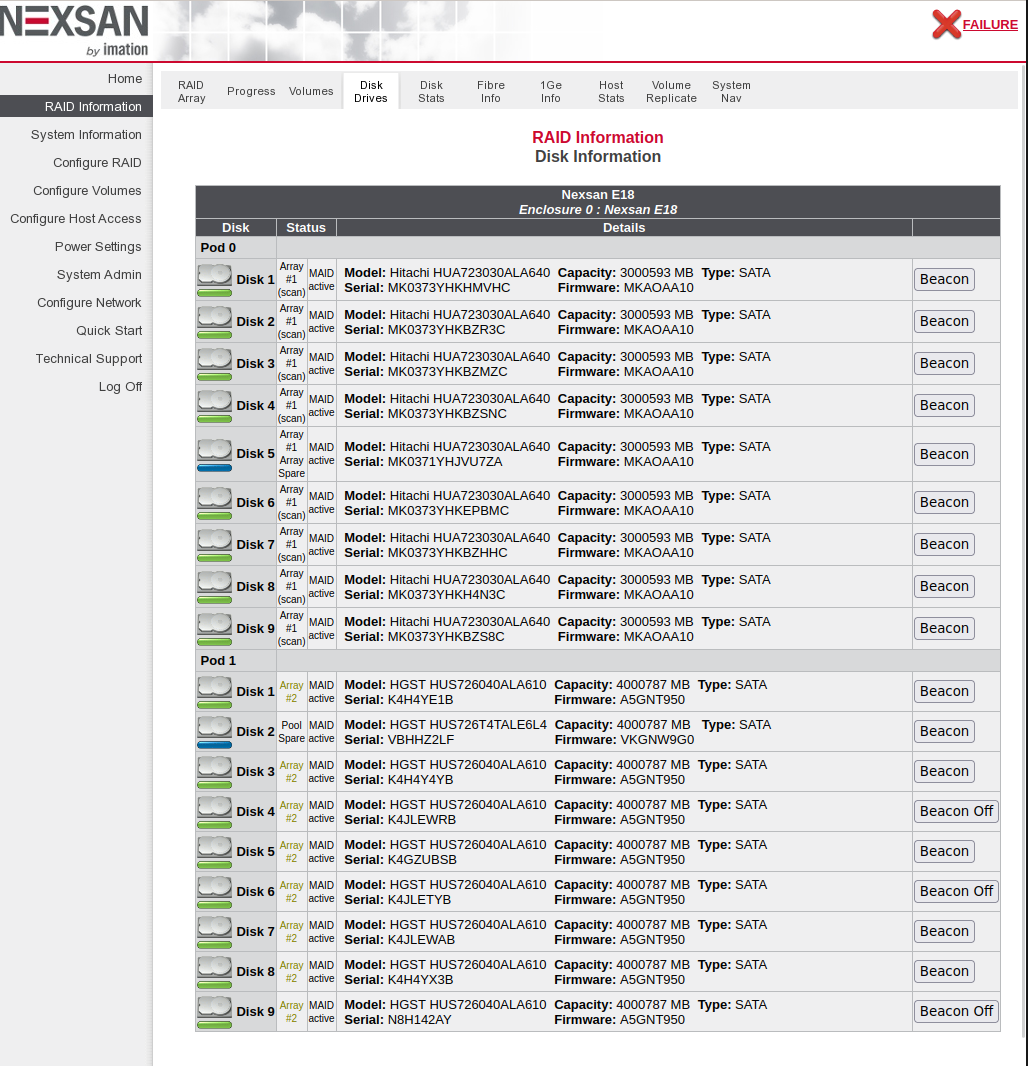The image size is (1028, 1066).
Task: Click Beacon for Pod 1 Disk 1
Action: point(944,691)
